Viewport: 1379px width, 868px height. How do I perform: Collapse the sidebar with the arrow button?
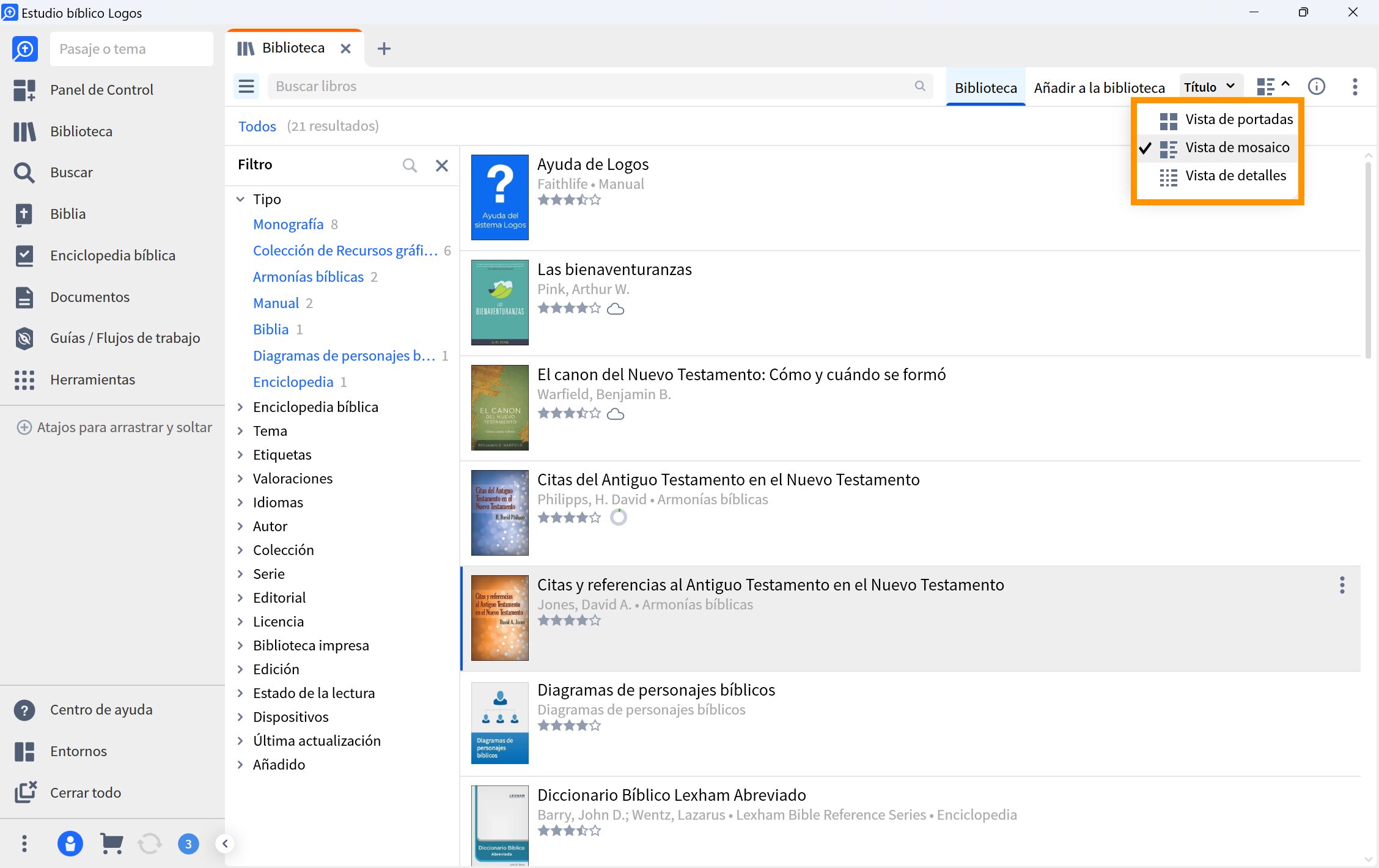225,844
